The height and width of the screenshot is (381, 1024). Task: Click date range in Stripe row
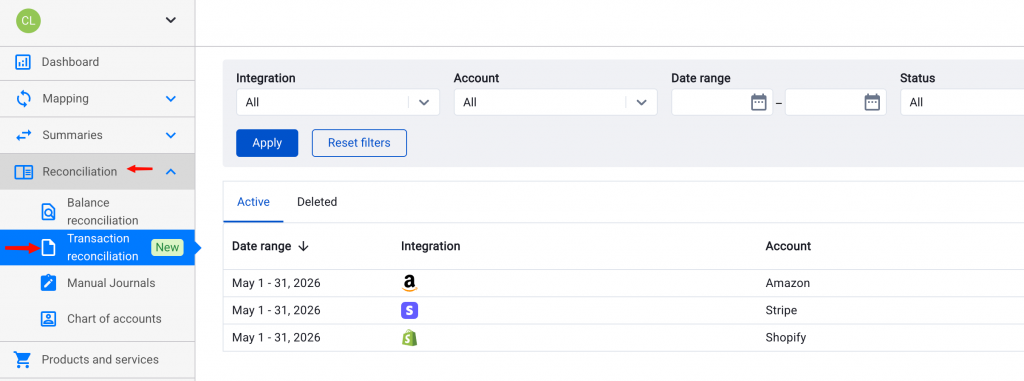tap(276, 310)
